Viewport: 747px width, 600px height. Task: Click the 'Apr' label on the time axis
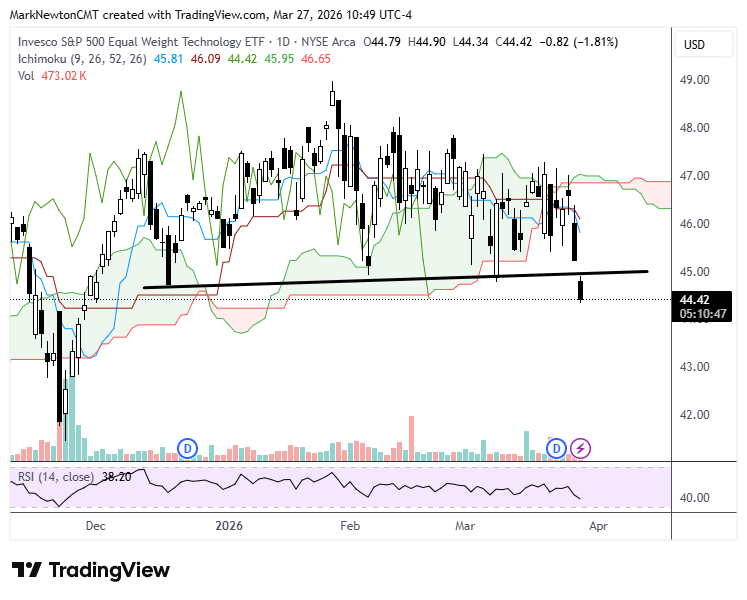pyautogui.click(x=598, y=524)
